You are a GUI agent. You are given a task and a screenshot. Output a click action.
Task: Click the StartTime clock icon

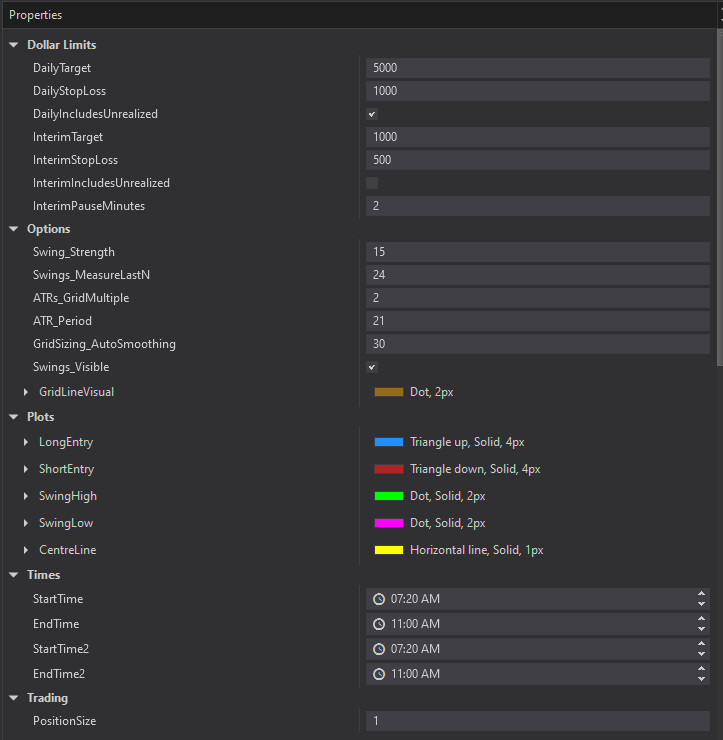coord(379,599)
